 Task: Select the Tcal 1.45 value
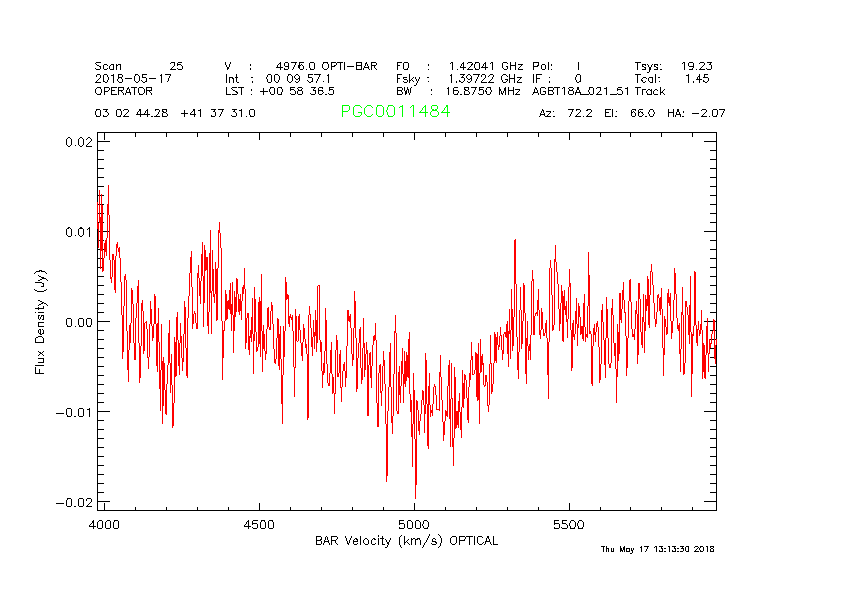coord(673,78)
